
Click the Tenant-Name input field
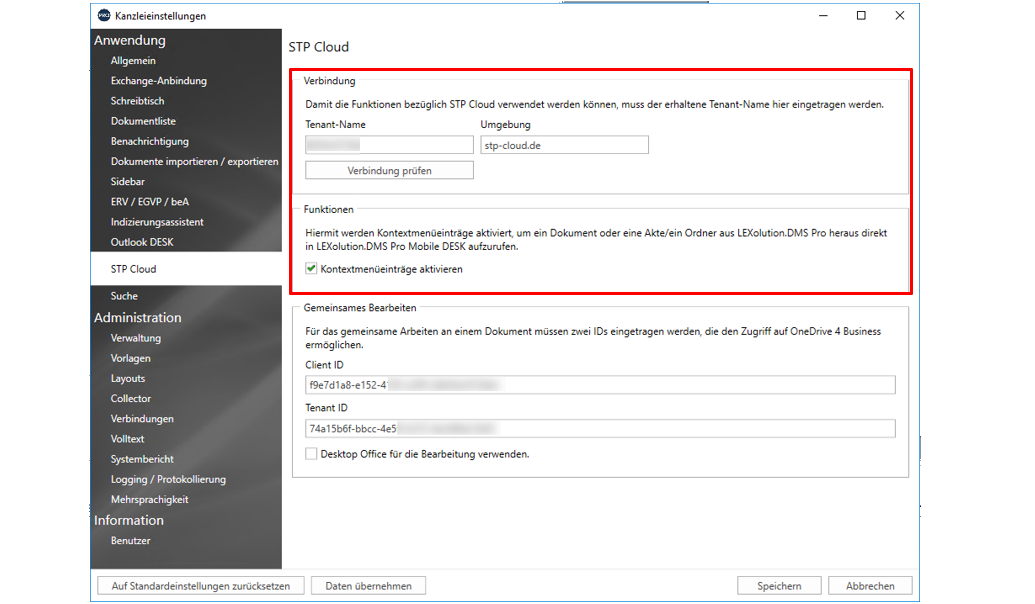[x=389, y=145]
